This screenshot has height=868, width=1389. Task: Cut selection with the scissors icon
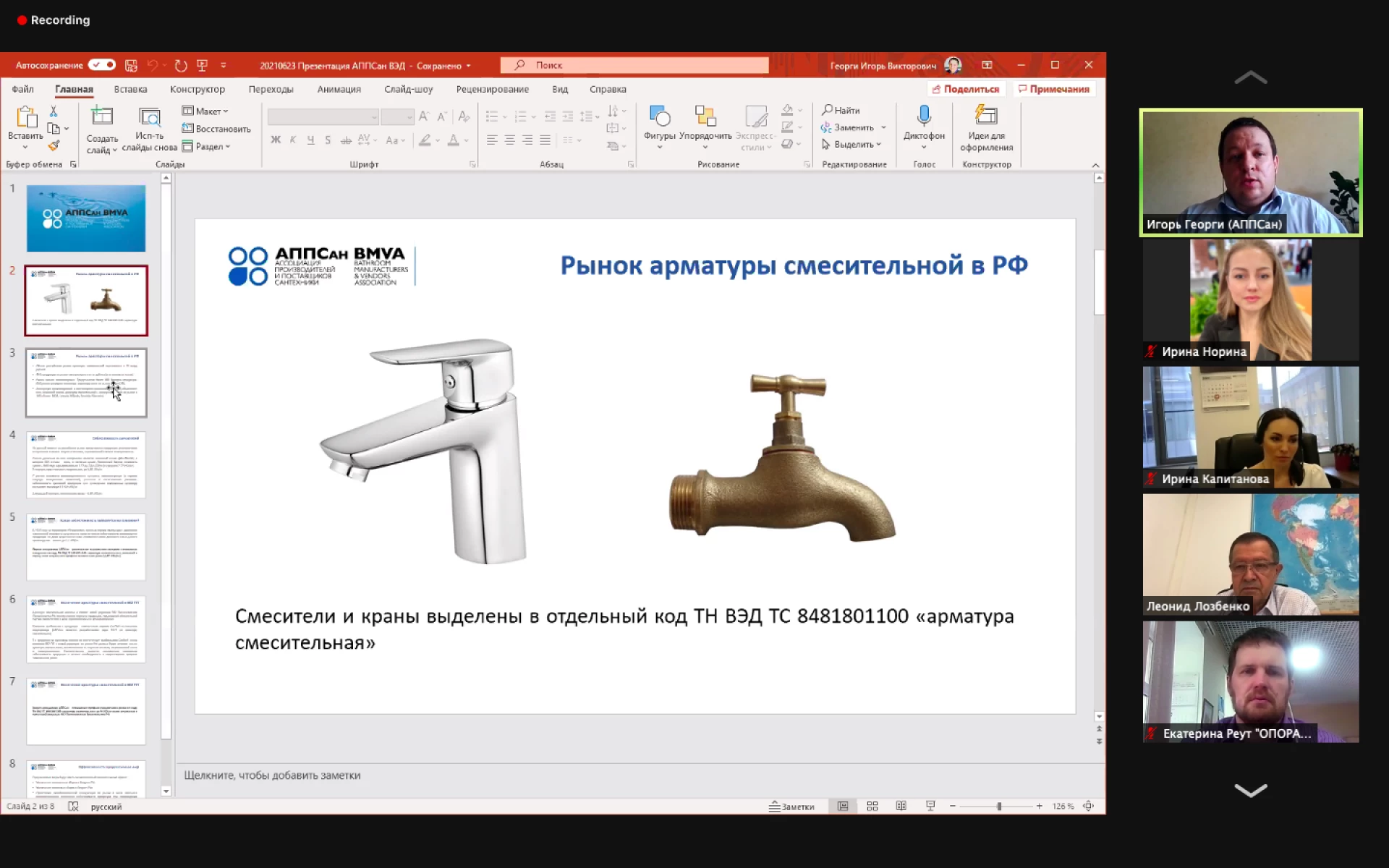tap(53, 111)
